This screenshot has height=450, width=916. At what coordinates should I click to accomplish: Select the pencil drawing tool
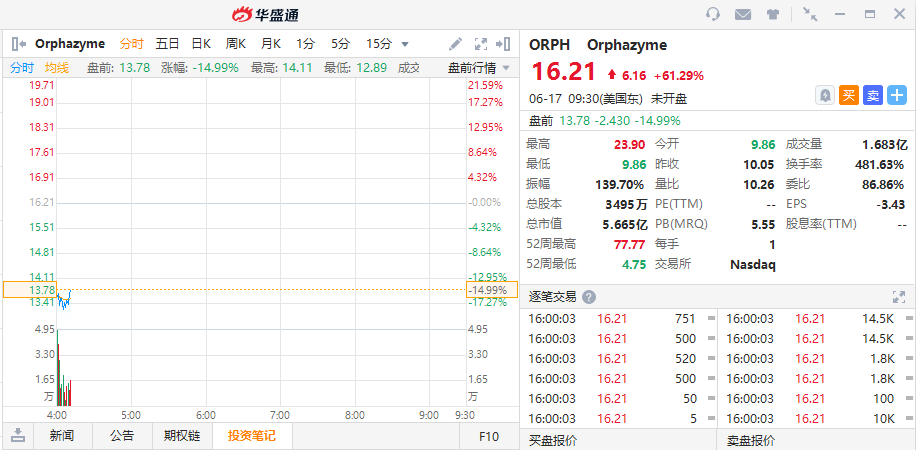(x=455, y=43)
